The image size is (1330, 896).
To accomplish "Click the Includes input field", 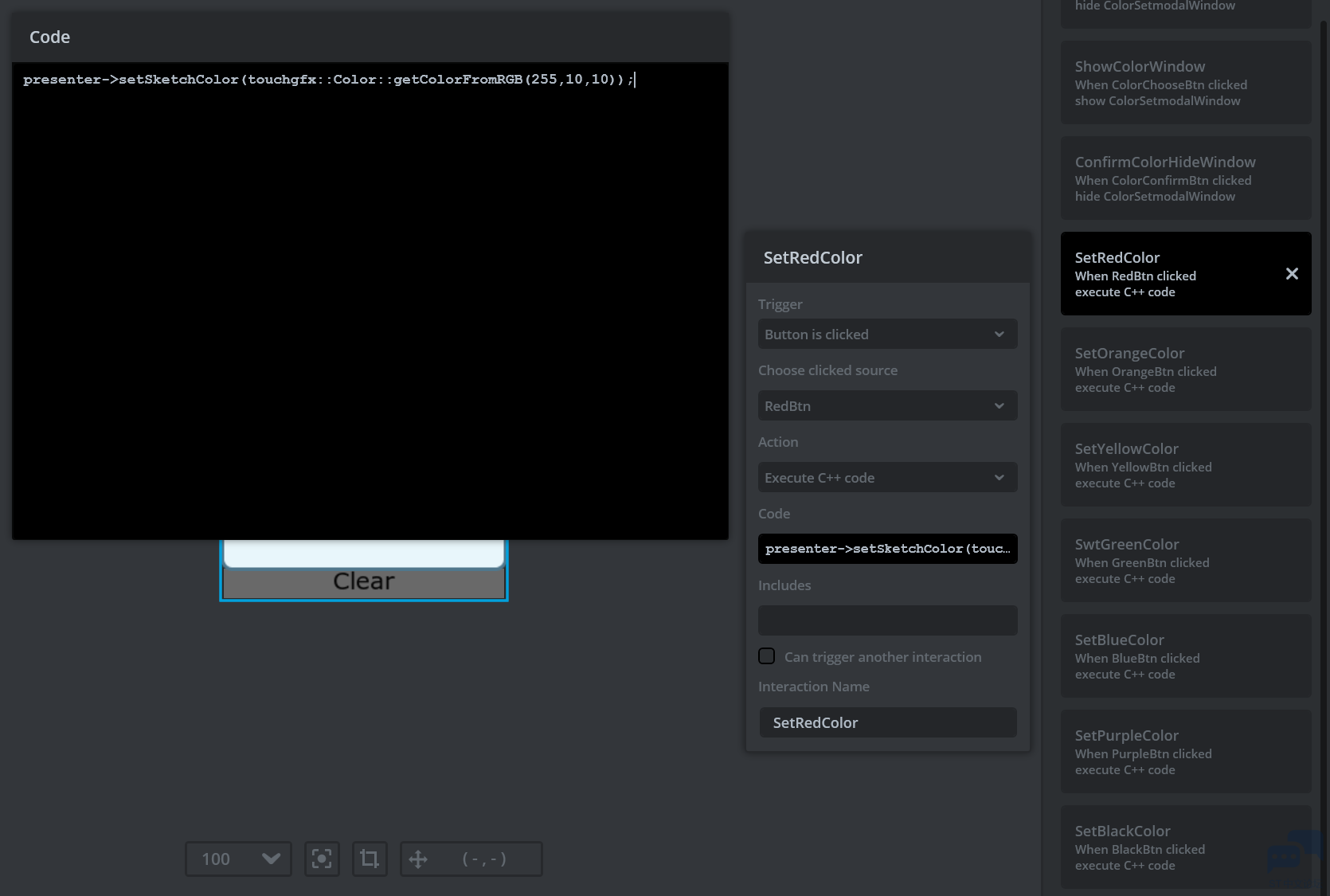I will click(x=887, y=620).
